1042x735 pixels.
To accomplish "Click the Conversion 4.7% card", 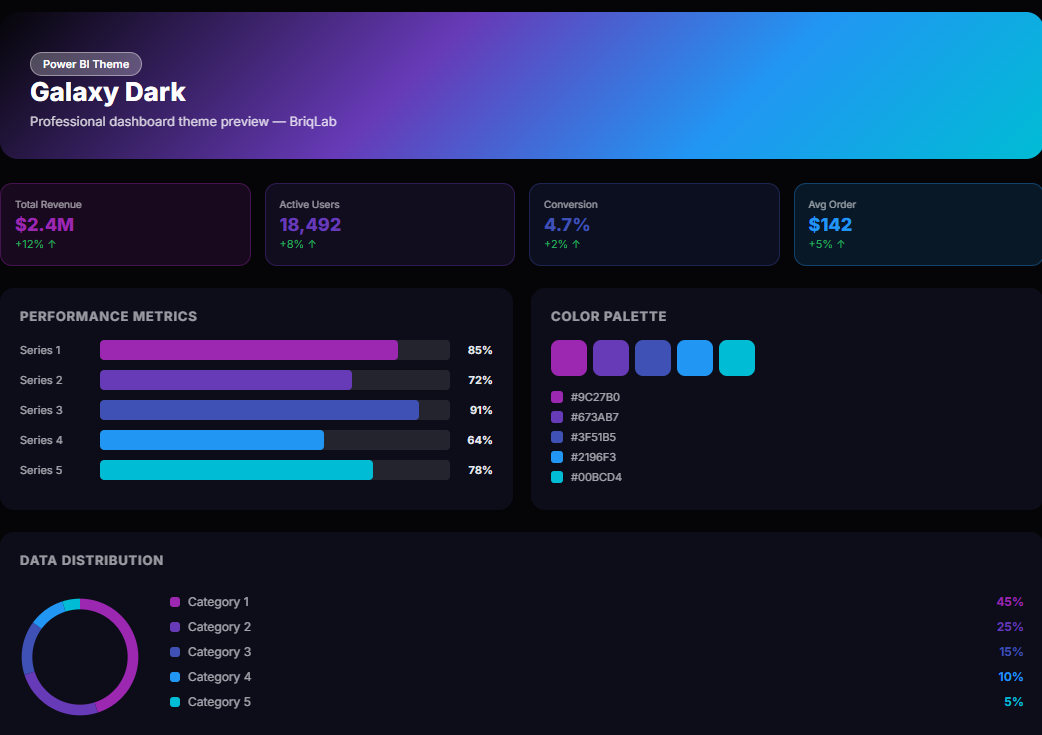I will [x=653, y=224].
